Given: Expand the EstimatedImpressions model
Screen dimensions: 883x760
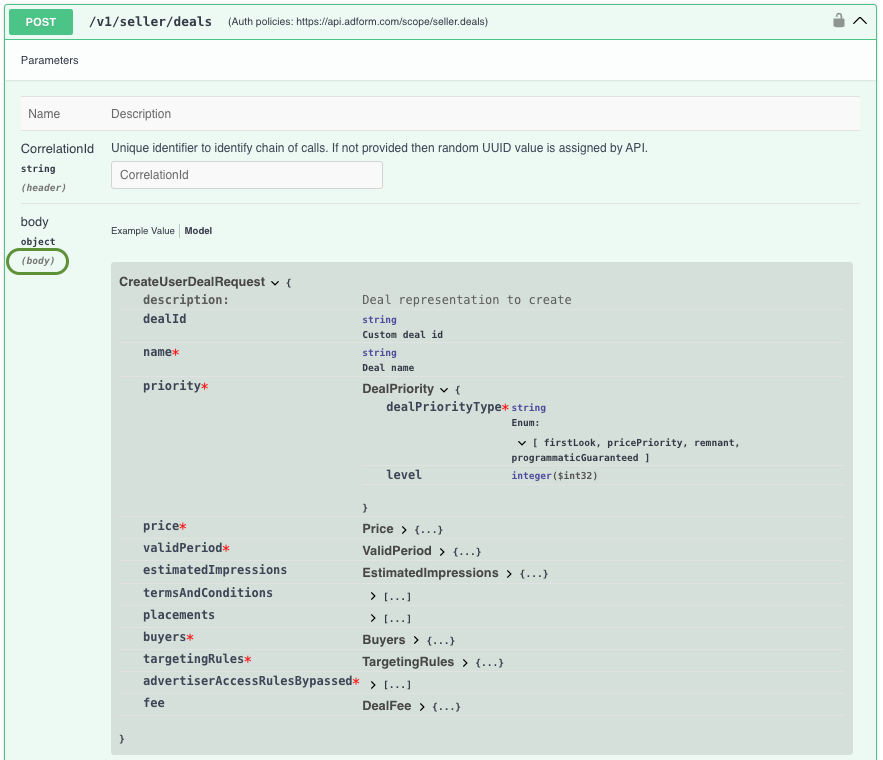Looking at the screenshot, I should point(509,574).
